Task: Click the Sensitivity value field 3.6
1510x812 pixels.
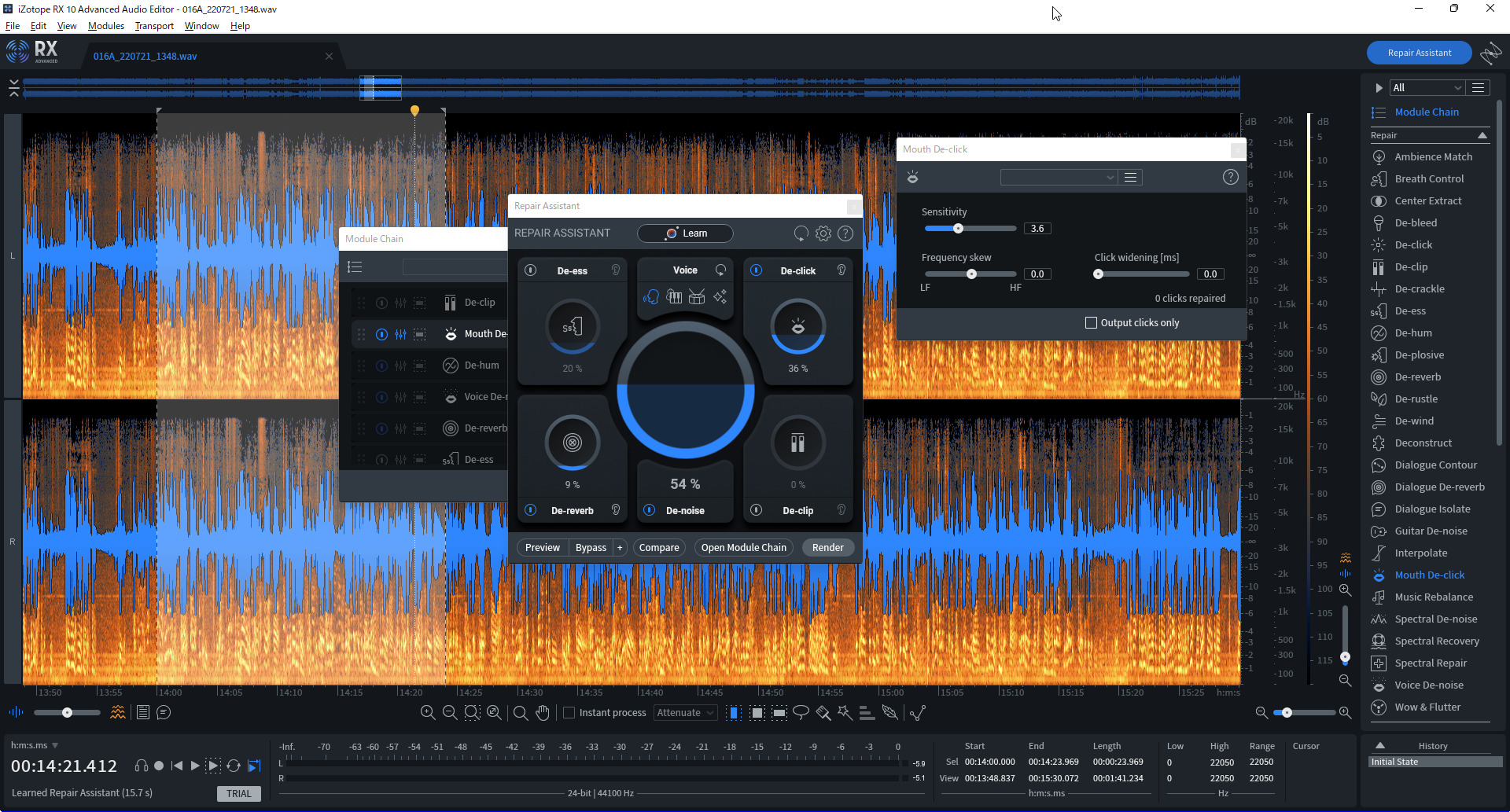Action: 1037,229
